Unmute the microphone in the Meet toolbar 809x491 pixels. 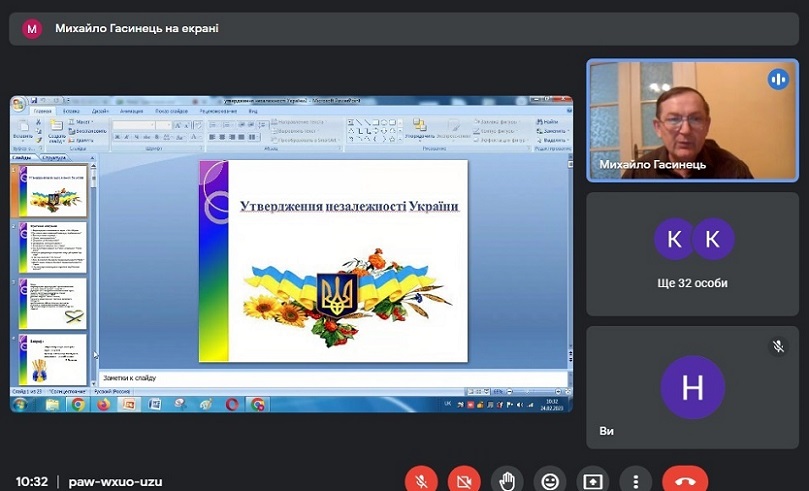[x=422, y=481]
